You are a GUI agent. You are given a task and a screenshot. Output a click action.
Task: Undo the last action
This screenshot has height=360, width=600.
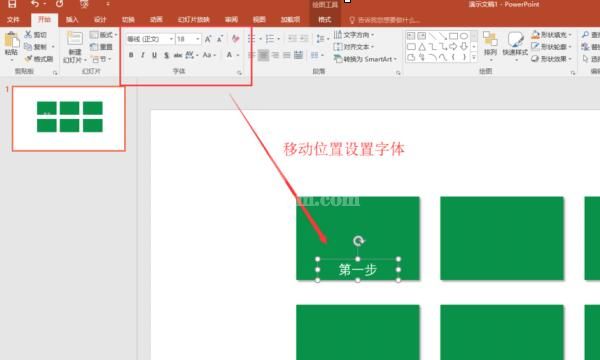click(35, 4)
